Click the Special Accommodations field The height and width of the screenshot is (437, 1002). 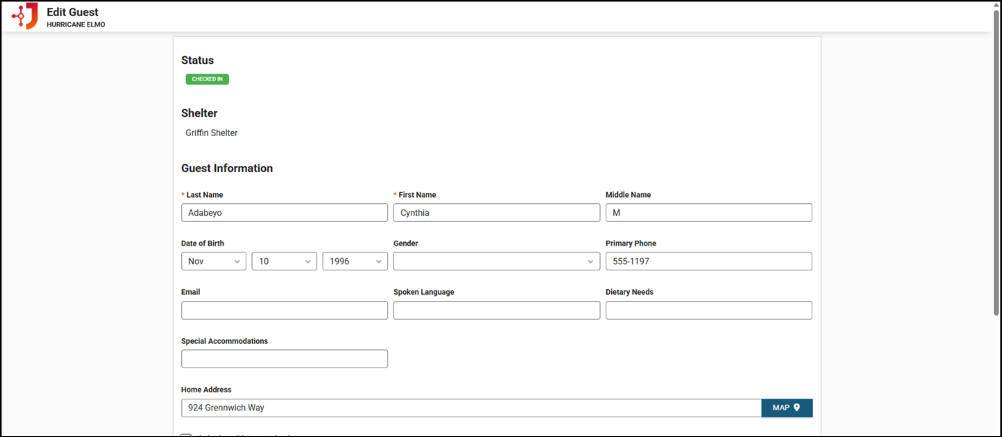284,359
